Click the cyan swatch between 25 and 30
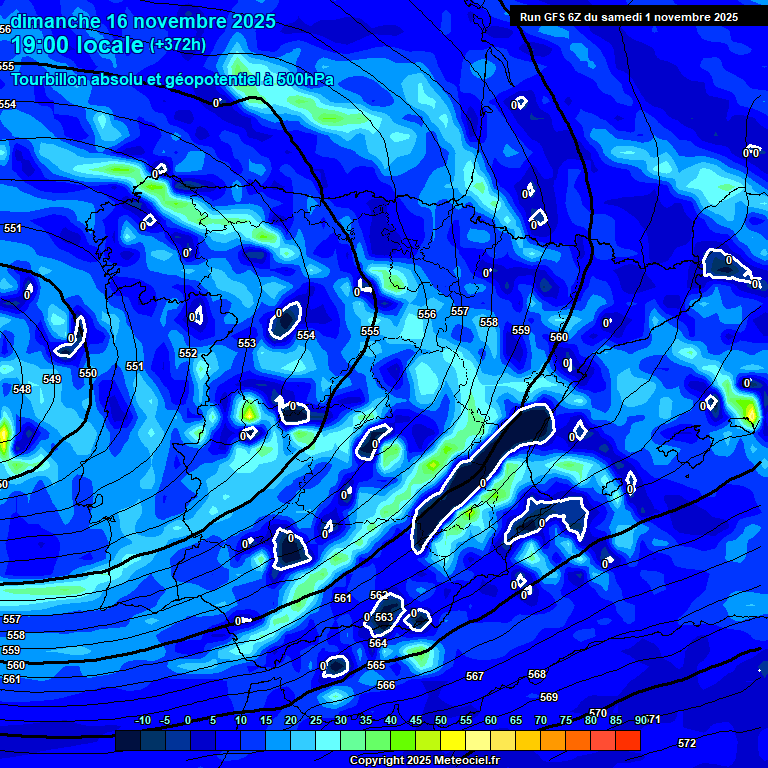Screen dimensions: 768x768 click(x=328, y=741)
